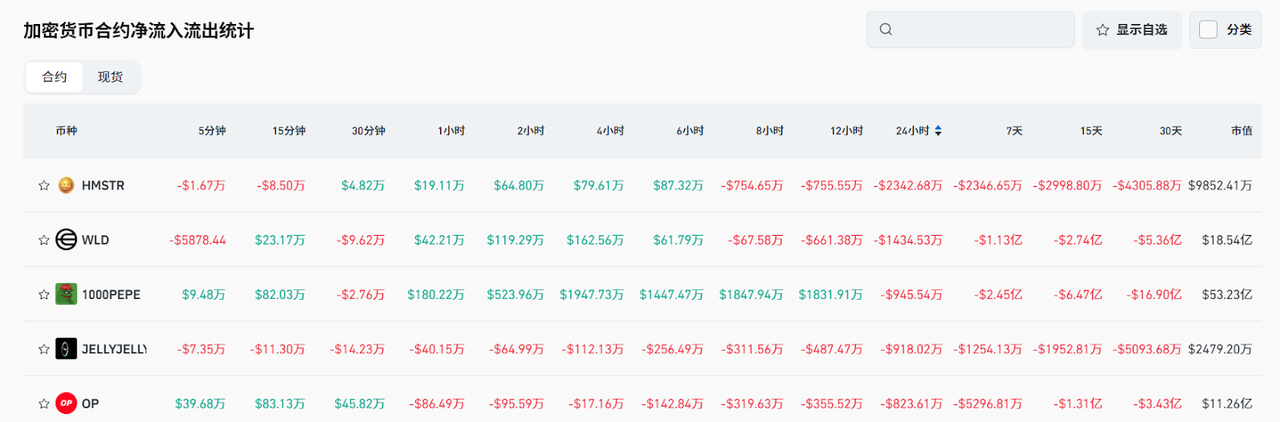
Task: Switch to the 现货 tab
Action: point(111,77)
